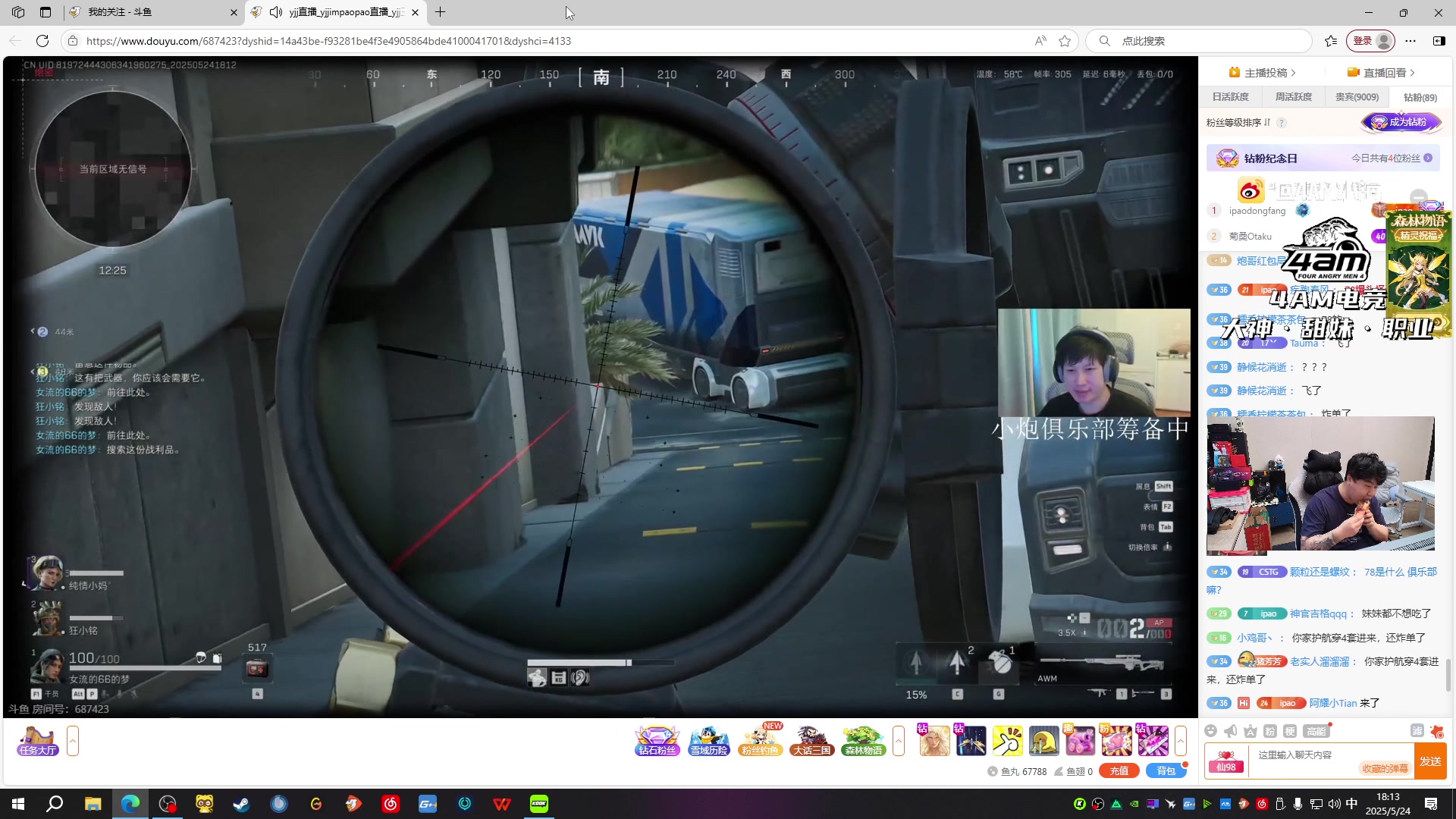Image resolution: width=1456 pixels, height=819 pixels.
Task: Open browser favorites list
Action: [1331, 41]
